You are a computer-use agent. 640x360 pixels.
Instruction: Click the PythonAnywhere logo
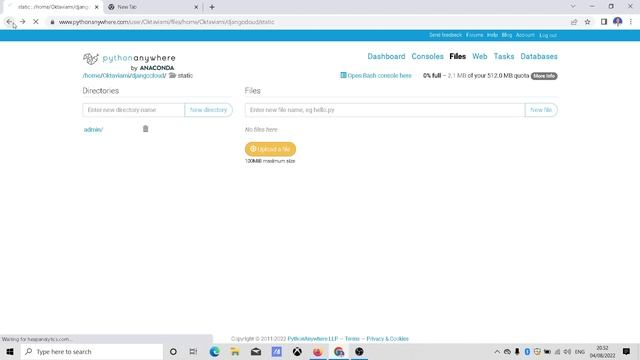[x=129, y=61]
